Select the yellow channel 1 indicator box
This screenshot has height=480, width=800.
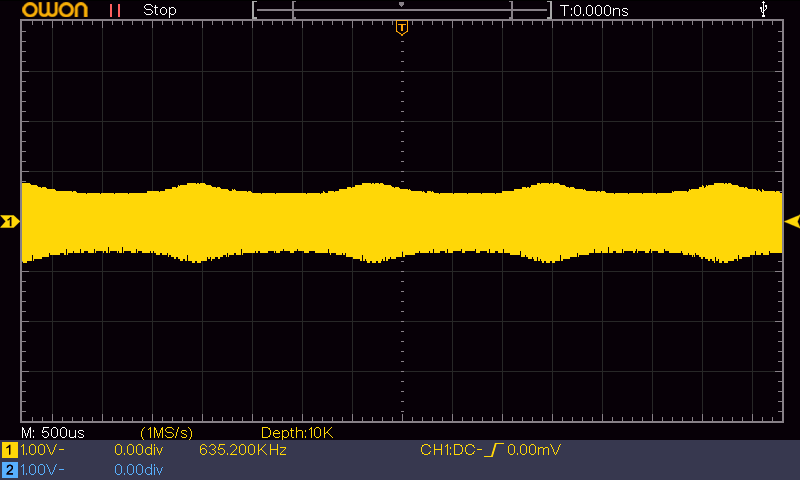[x=9, y=451]
